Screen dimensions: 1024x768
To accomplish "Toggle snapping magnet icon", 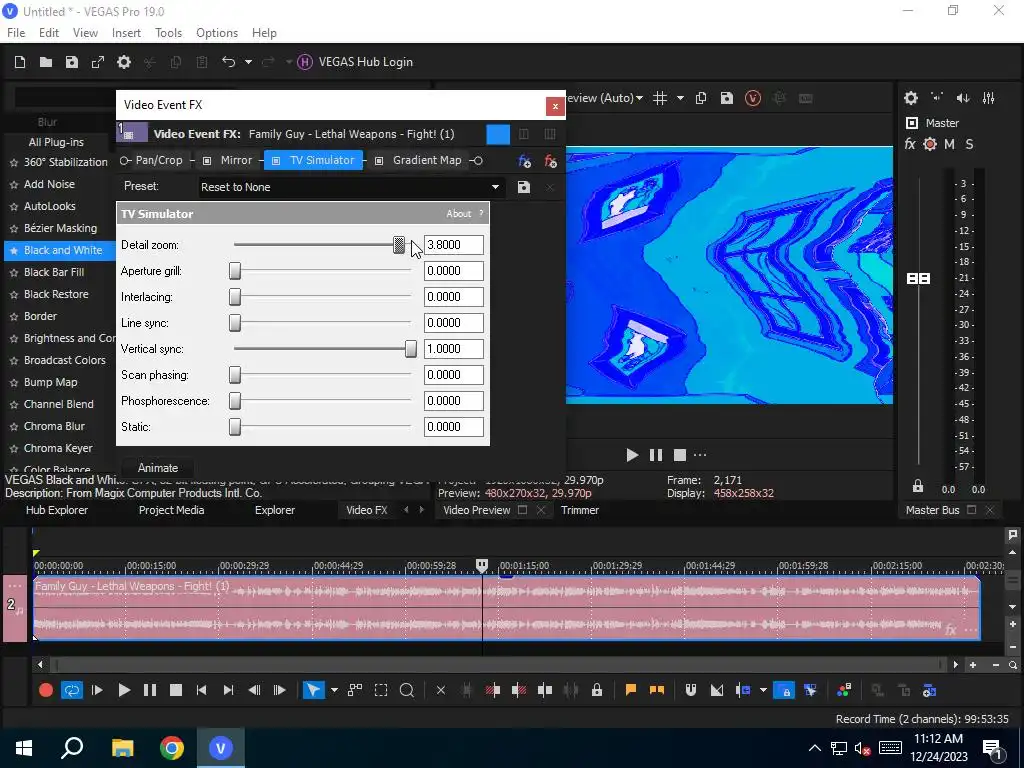I will (691, 690).
